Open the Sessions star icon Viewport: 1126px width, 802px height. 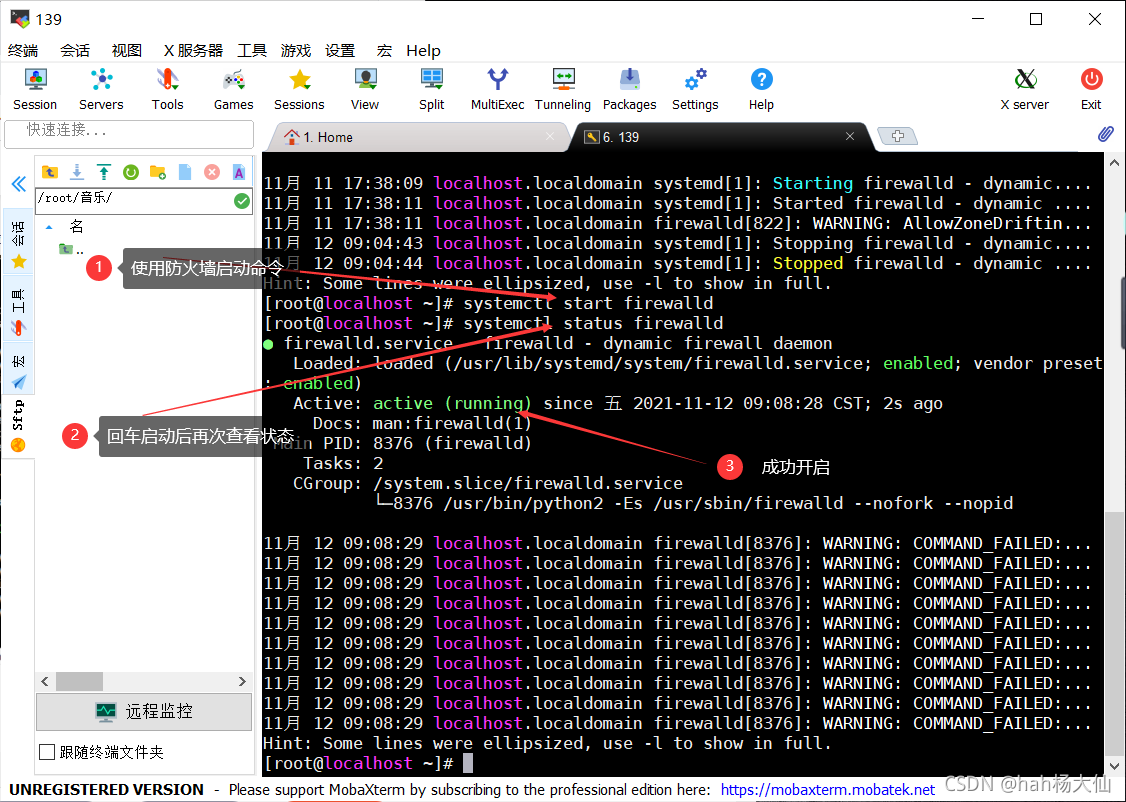pos(299,89)
